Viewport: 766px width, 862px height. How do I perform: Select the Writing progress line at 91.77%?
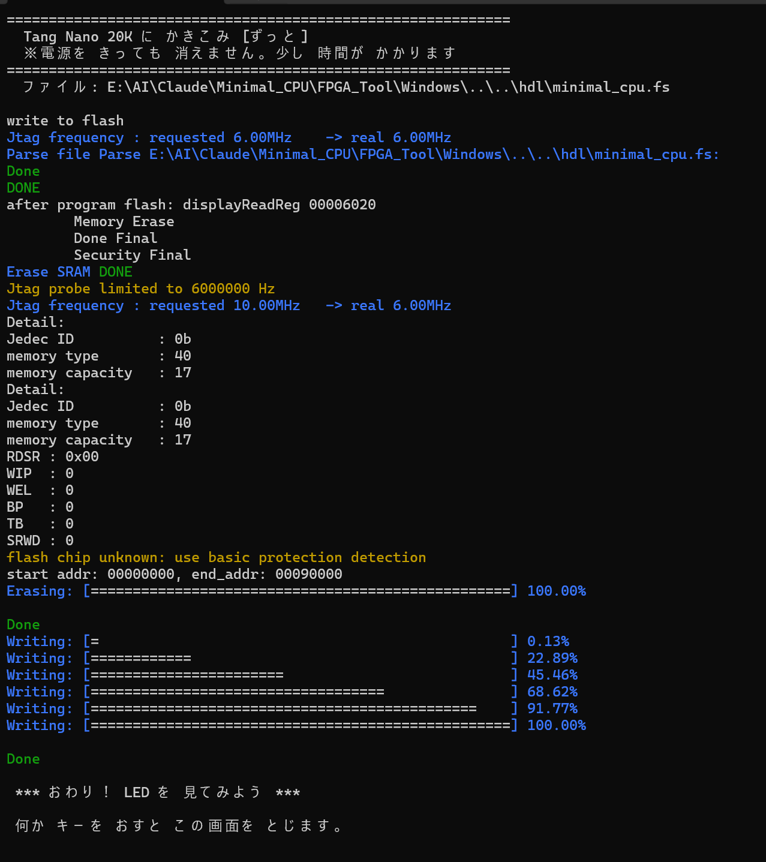tap(292, 709)
